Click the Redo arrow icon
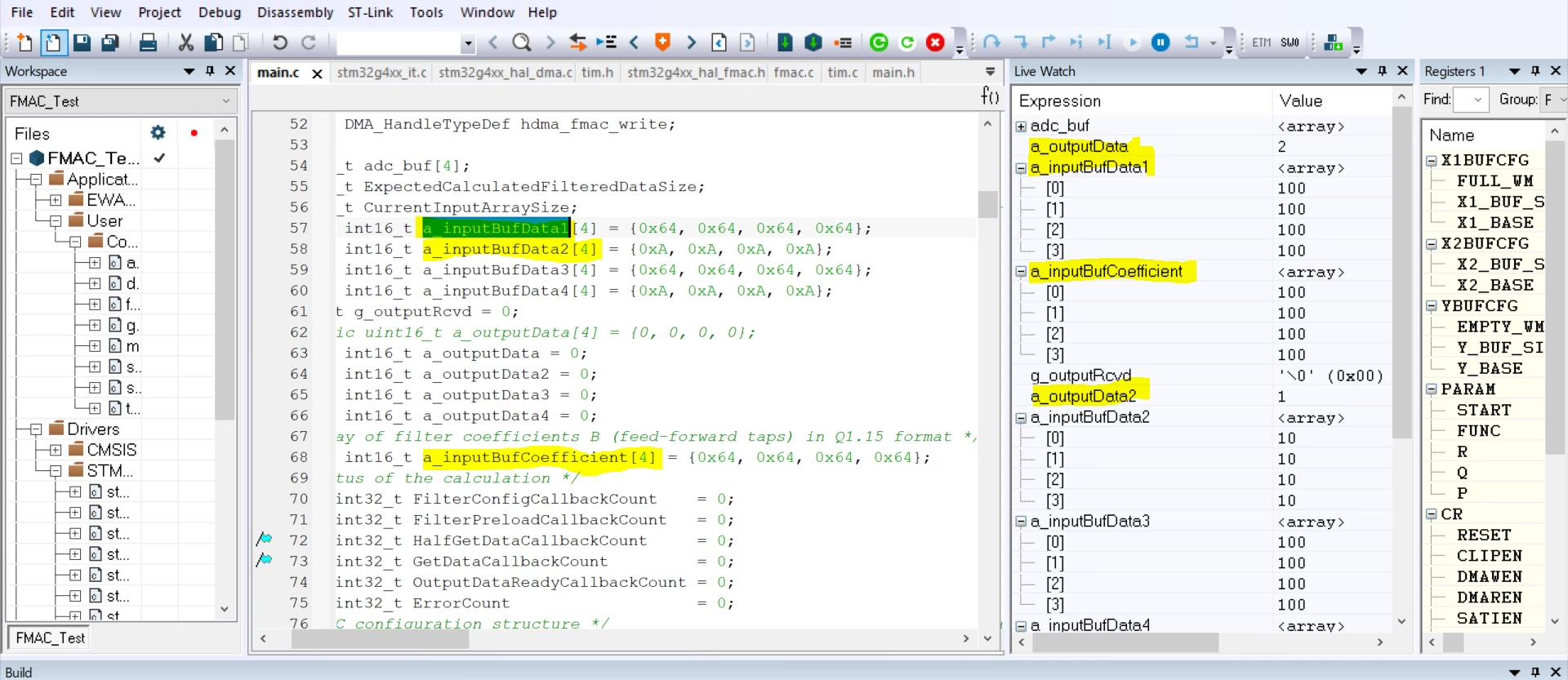The height and width of the screenshot is (680, 1568). click(309, 42)
